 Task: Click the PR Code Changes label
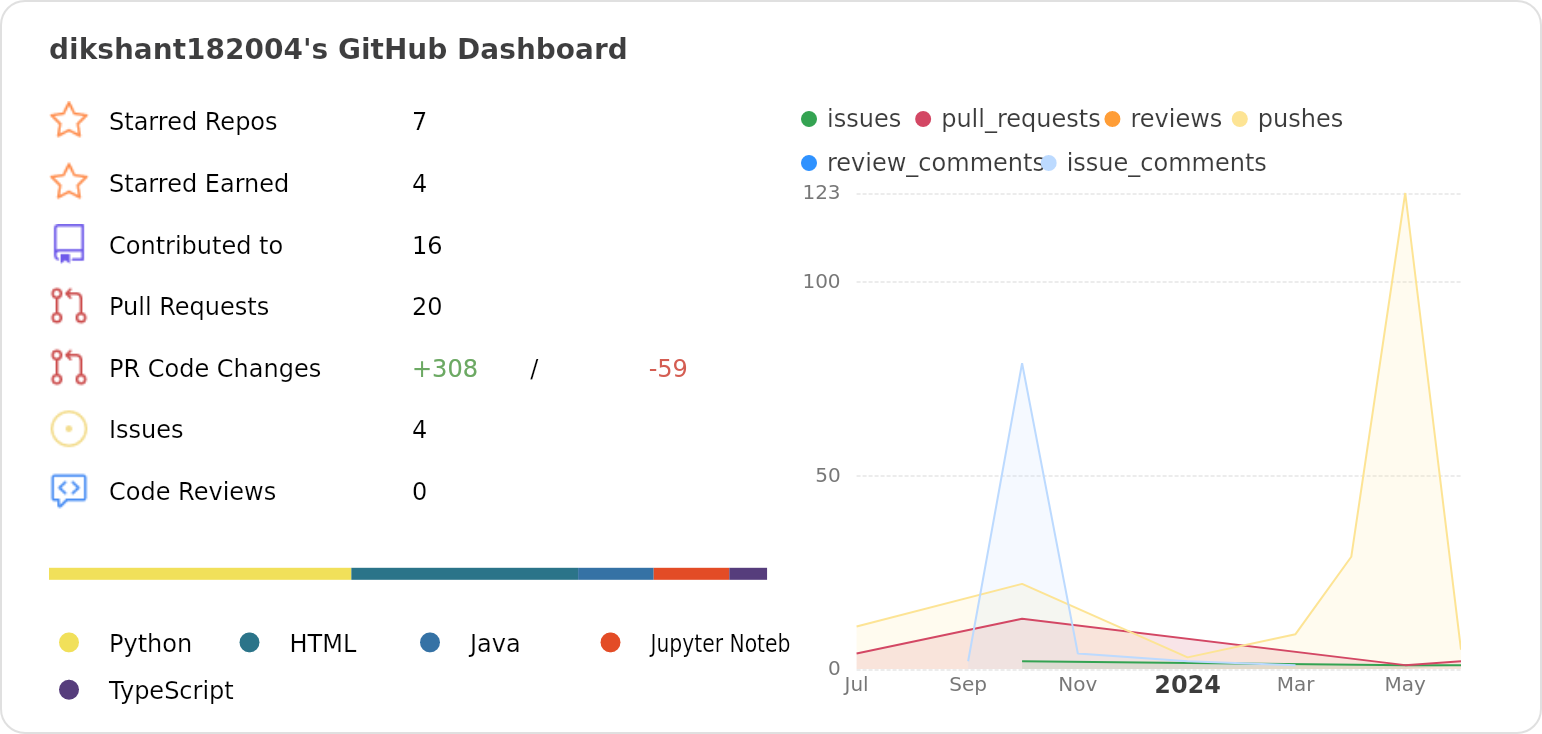pyautogui.click(x=215, y=369)
